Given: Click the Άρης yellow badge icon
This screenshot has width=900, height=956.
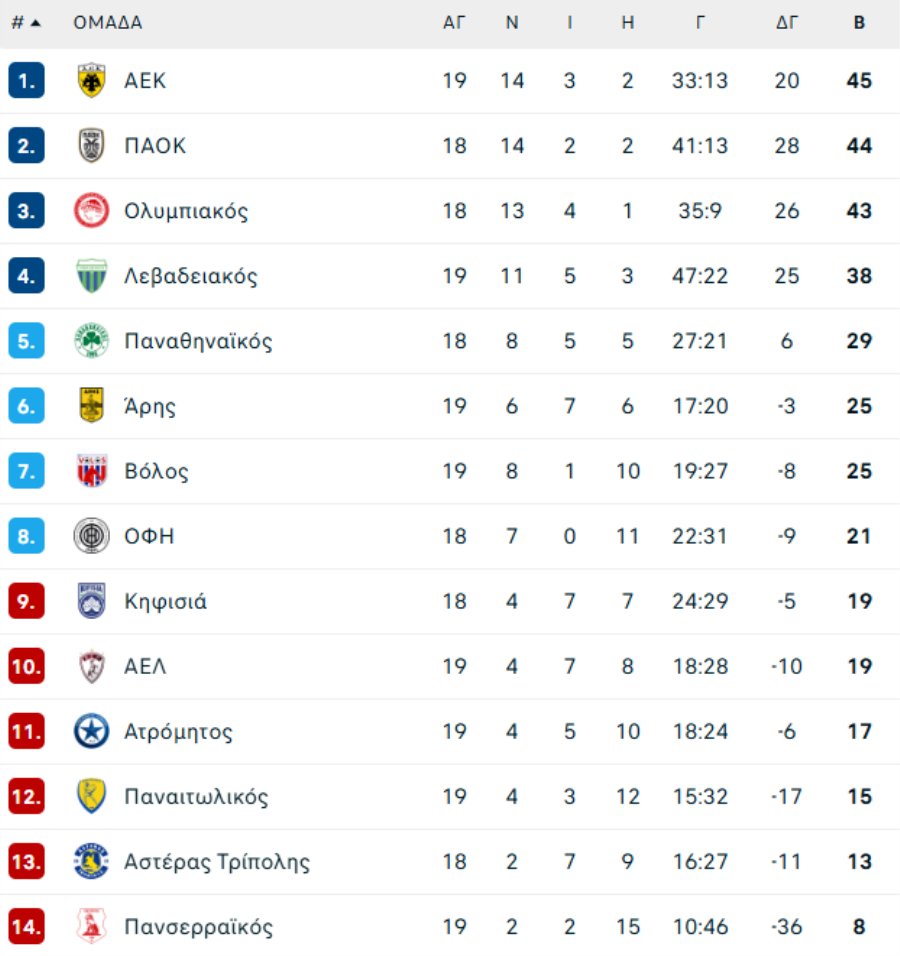Looking at the screenshot, I should coord(91,406).
